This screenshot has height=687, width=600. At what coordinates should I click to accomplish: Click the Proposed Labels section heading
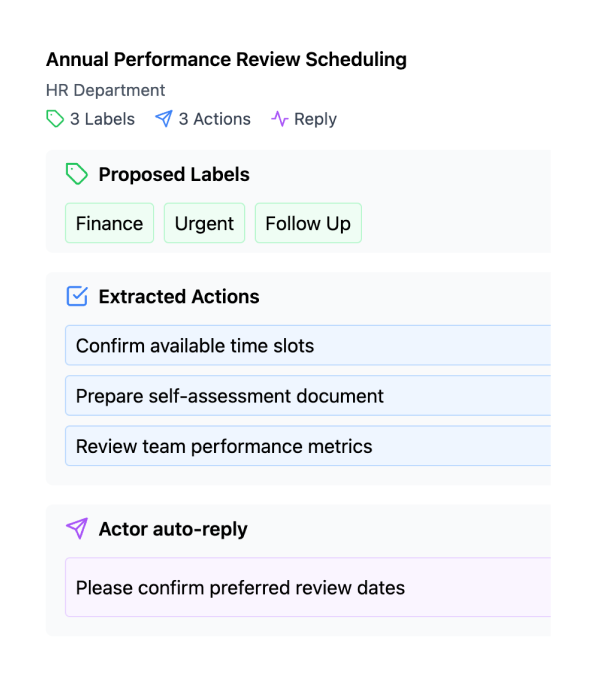point(174,174)
